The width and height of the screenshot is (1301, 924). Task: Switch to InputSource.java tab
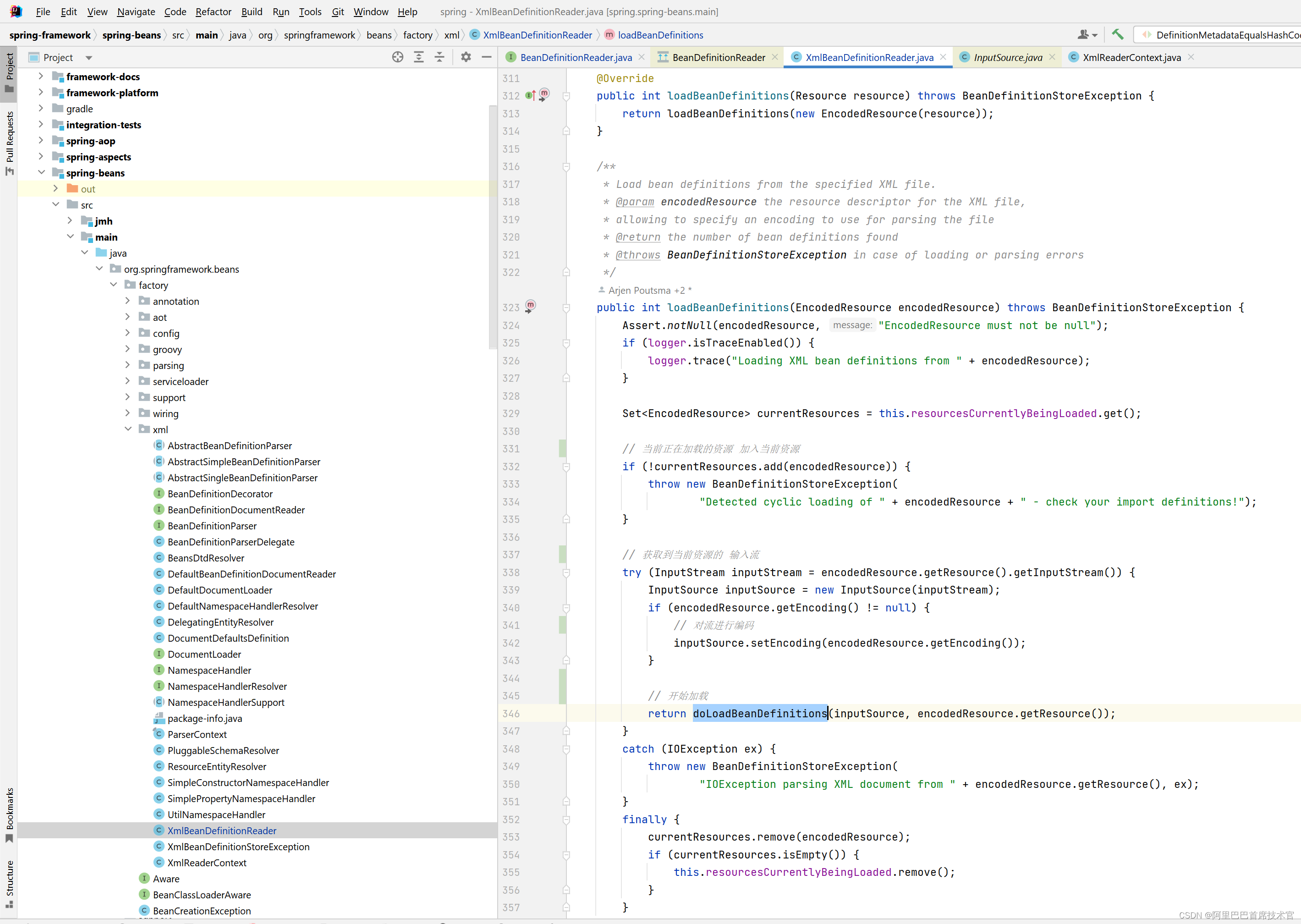(1007, 57)
